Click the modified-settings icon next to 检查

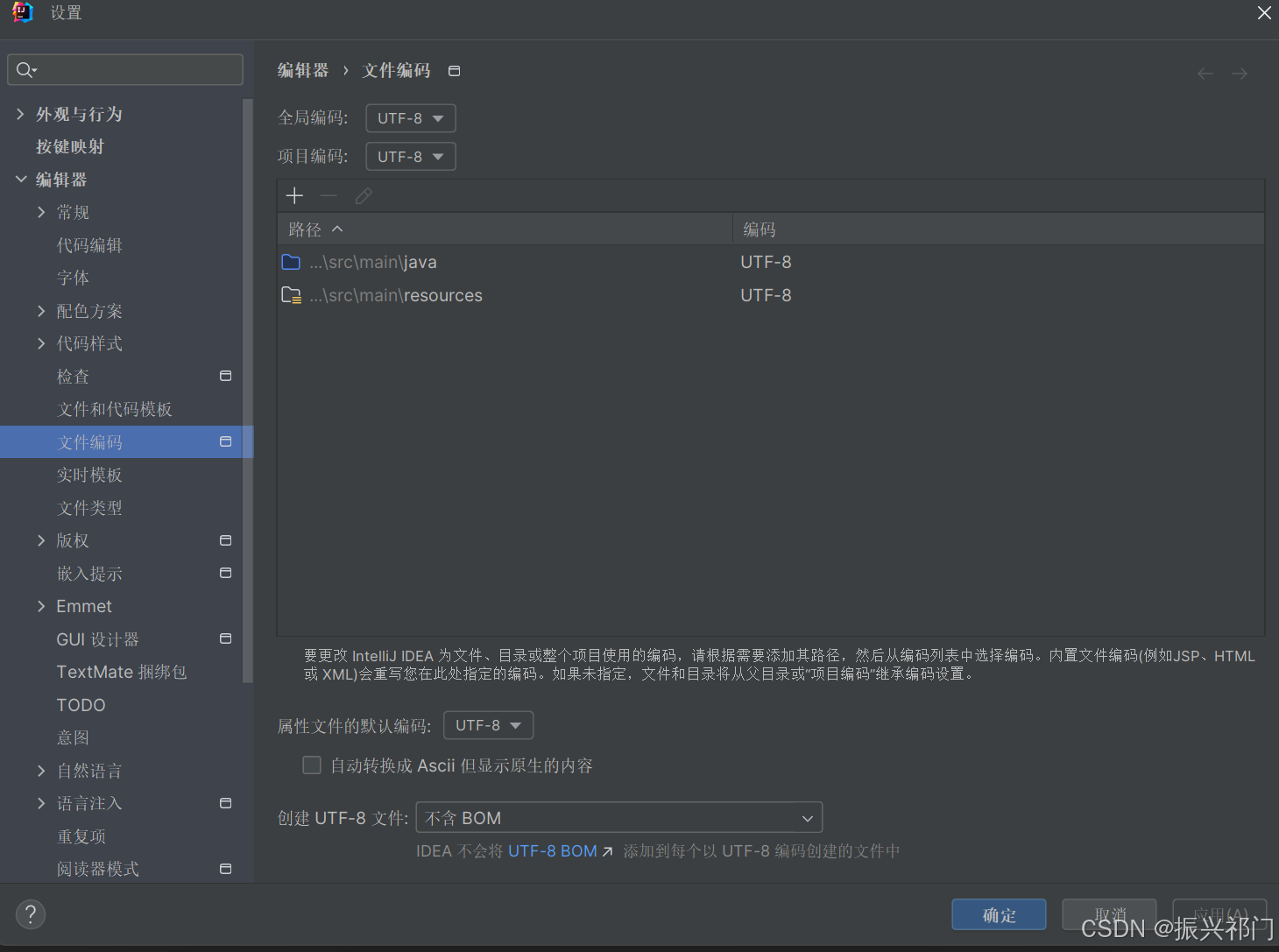point(225,376)
